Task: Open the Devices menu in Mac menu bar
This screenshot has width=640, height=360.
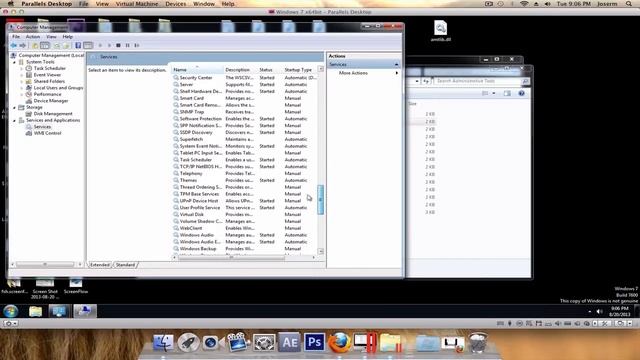Action: click(x=176, y=4)
